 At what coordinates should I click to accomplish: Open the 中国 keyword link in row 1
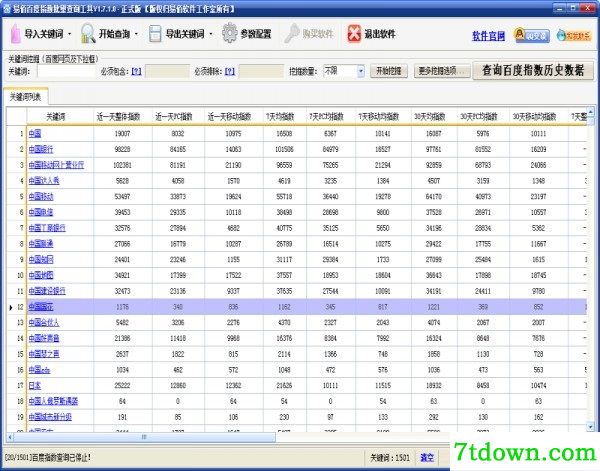[x=35, y=134]
